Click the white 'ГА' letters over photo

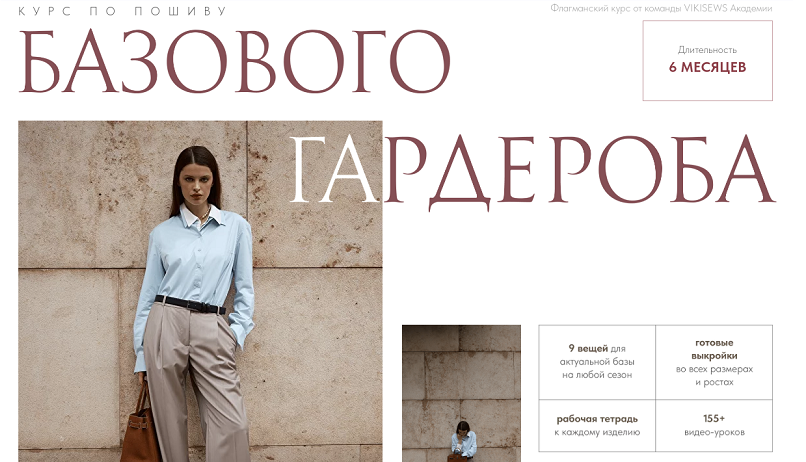335,170
